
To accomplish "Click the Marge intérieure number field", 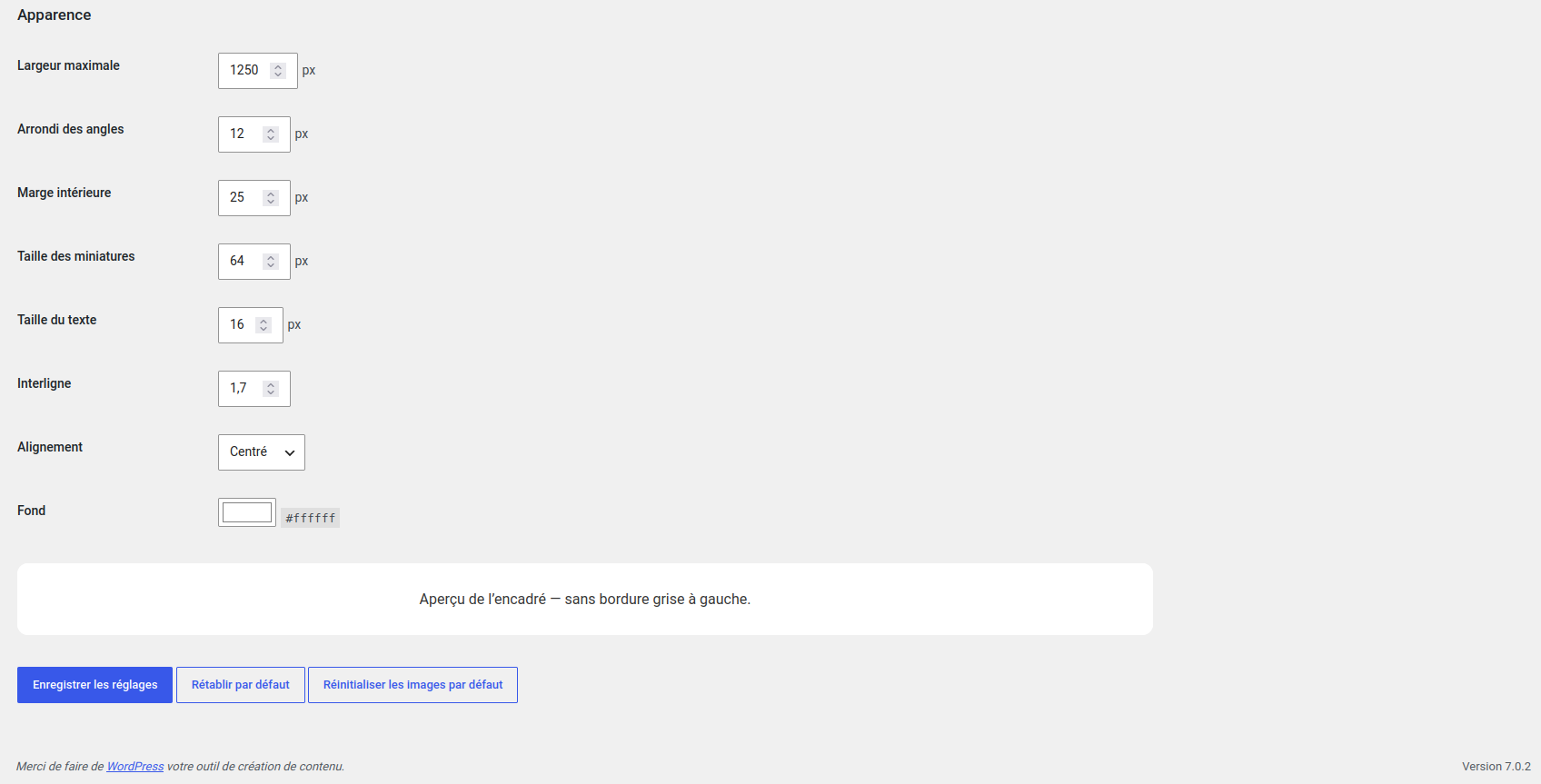I will [254, 198].
